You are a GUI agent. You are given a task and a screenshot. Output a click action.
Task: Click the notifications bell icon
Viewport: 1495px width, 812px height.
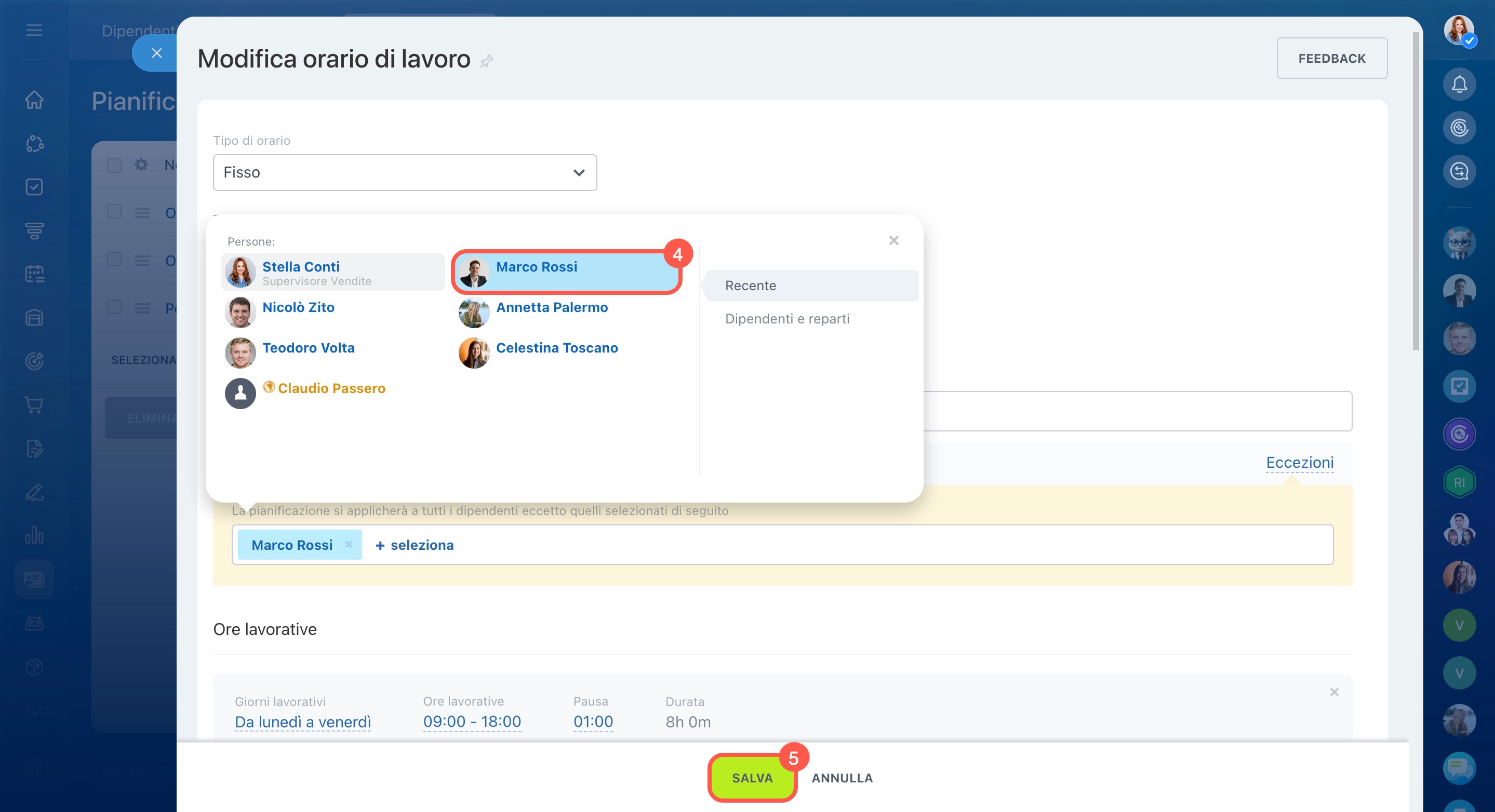1459,85
